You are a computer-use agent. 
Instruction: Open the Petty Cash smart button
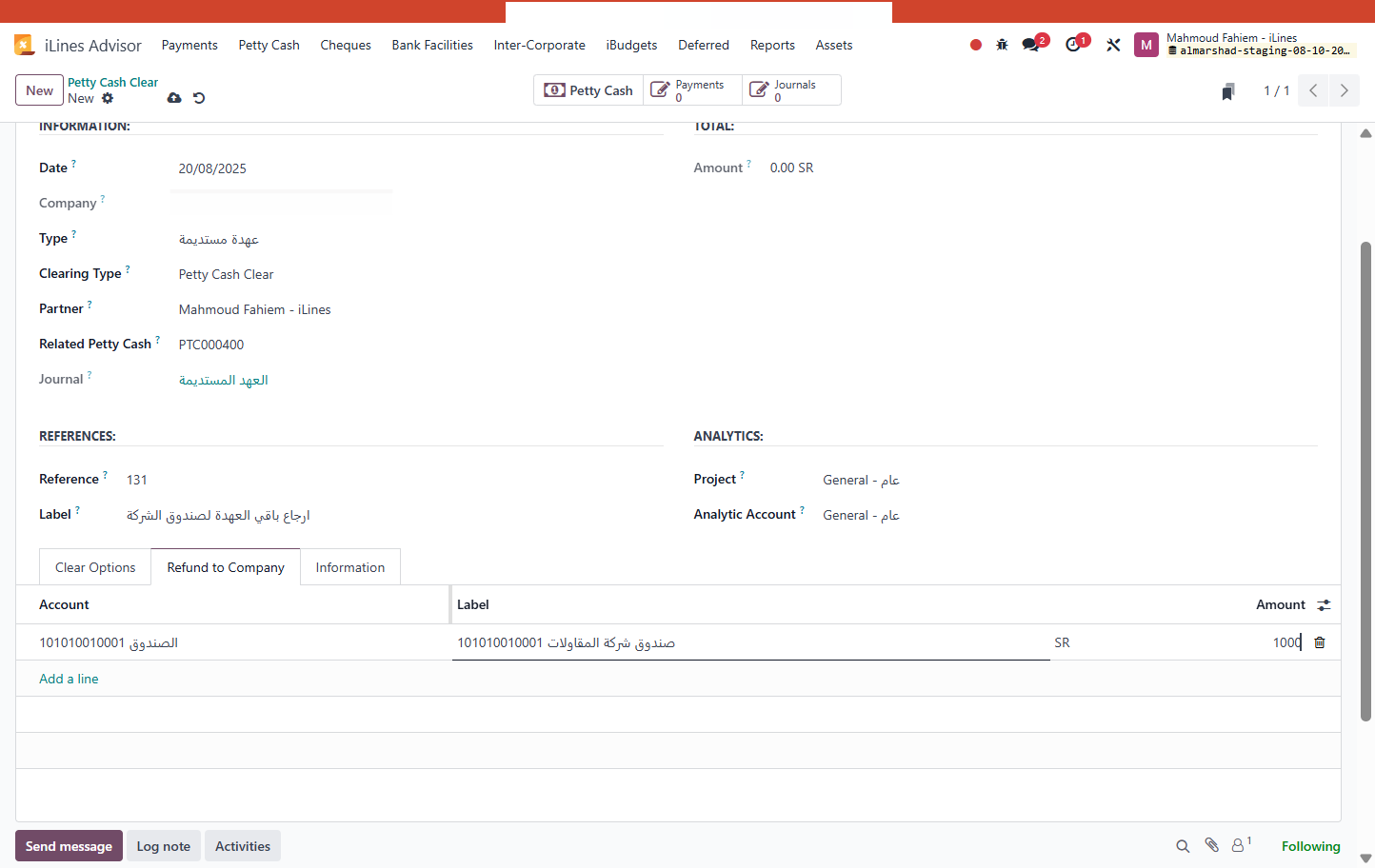[588, 90]
